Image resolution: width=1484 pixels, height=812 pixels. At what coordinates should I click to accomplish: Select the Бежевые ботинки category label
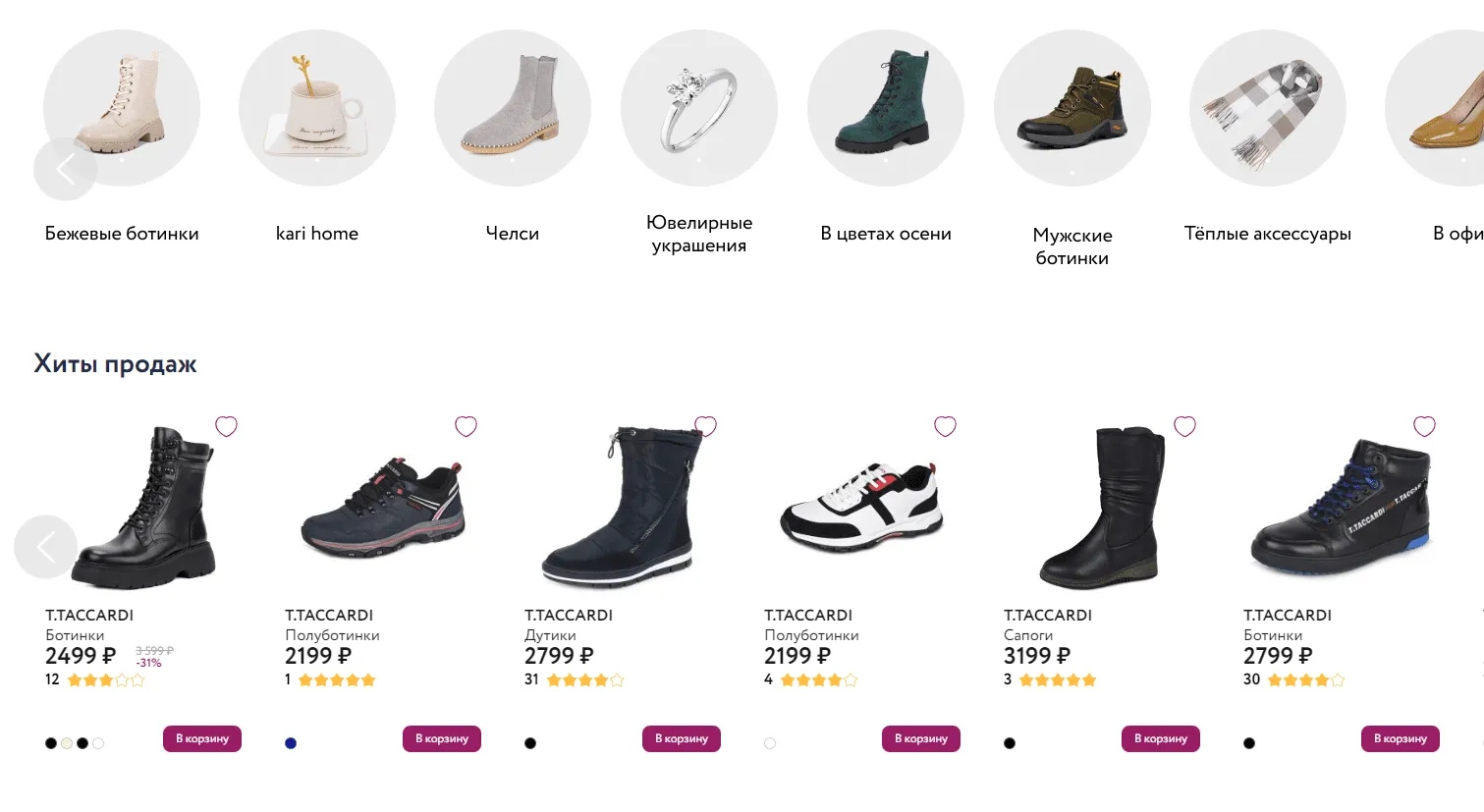[121, 233]
